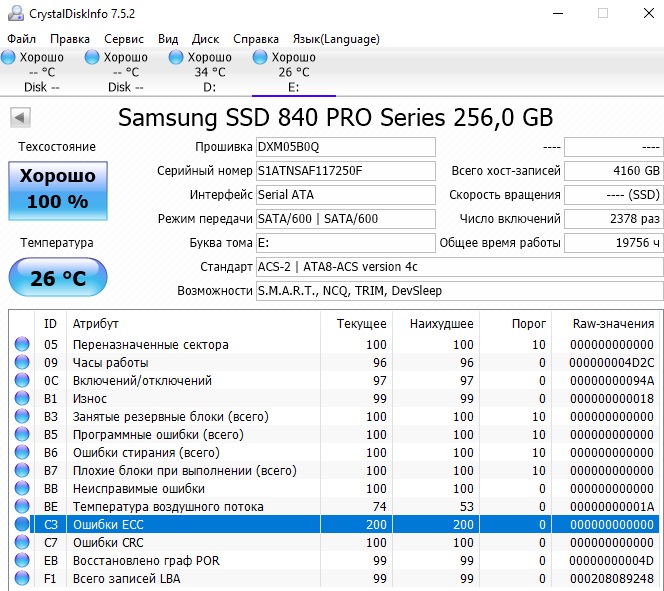Click status orb of row B1 Износ

coord(22,398)
